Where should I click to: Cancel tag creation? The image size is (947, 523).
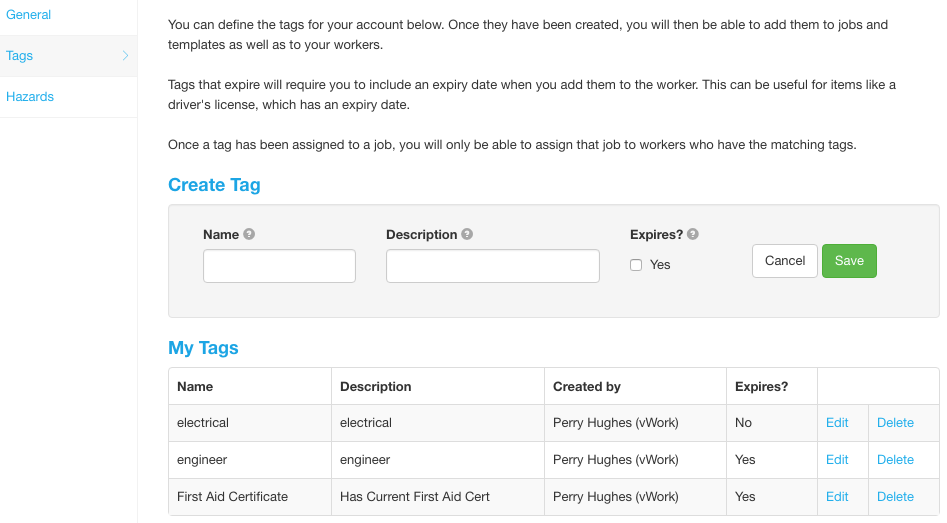pyautogui.click(x=785, y=261)
